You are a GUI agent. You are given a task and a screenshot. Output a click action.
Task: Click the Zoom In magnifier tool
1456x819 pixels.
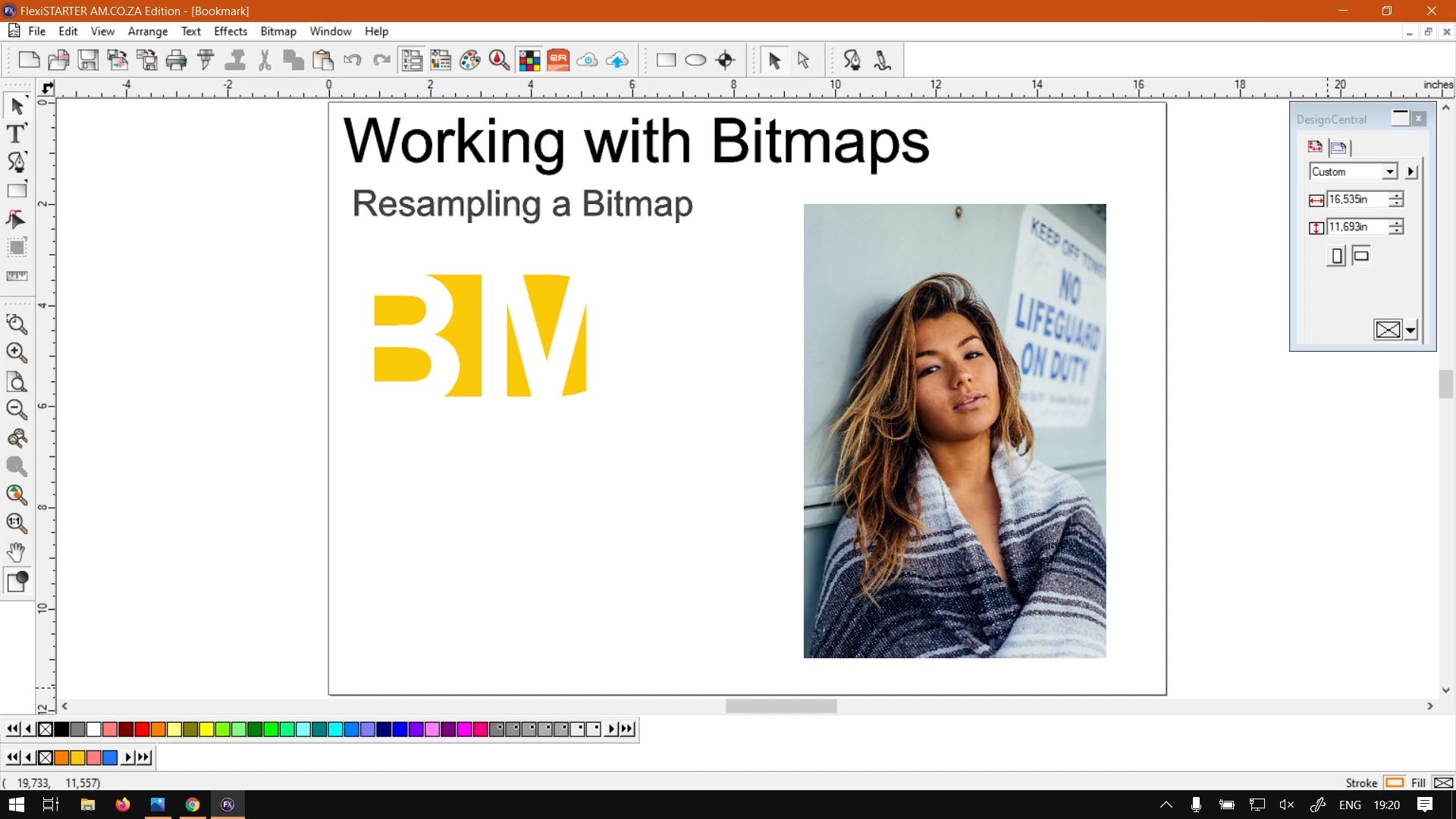(x=17, y=353)
